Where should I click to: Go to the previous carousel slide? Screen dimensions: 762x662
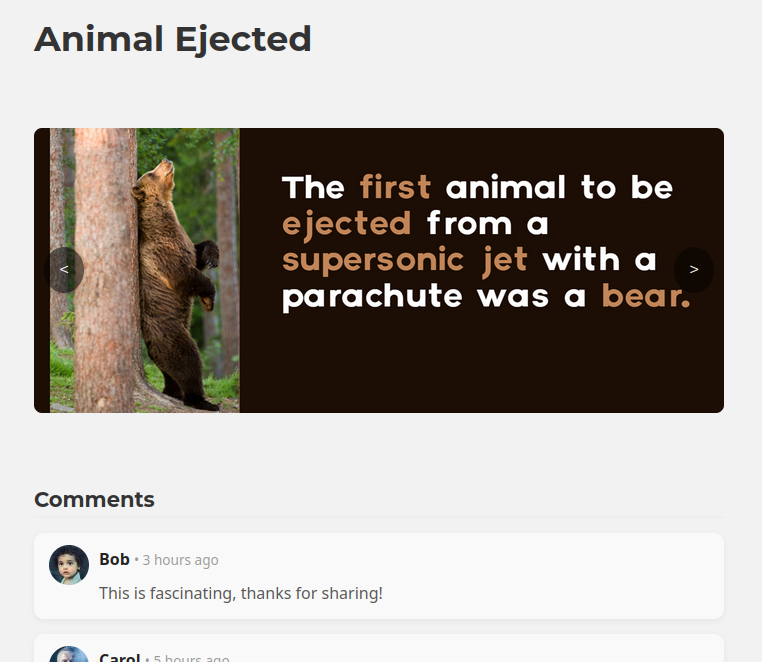(64, 270)
